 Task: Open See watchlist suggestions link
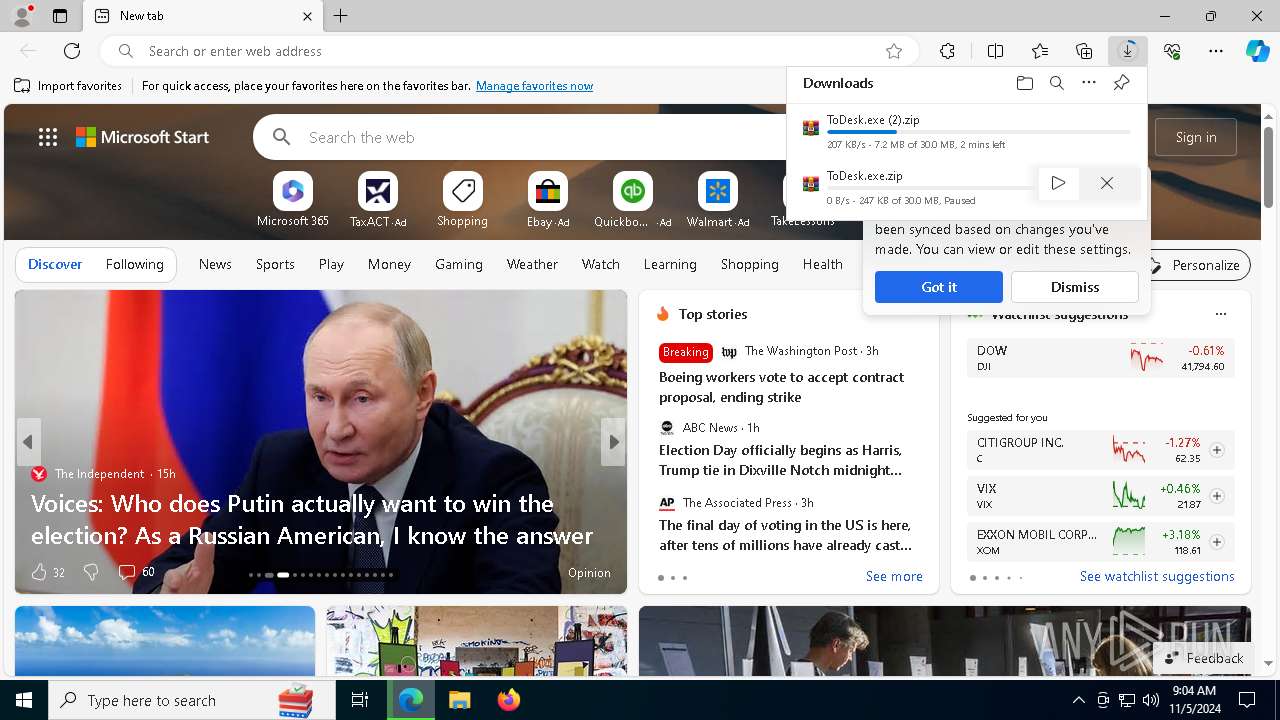click(x=1157, y=576)
